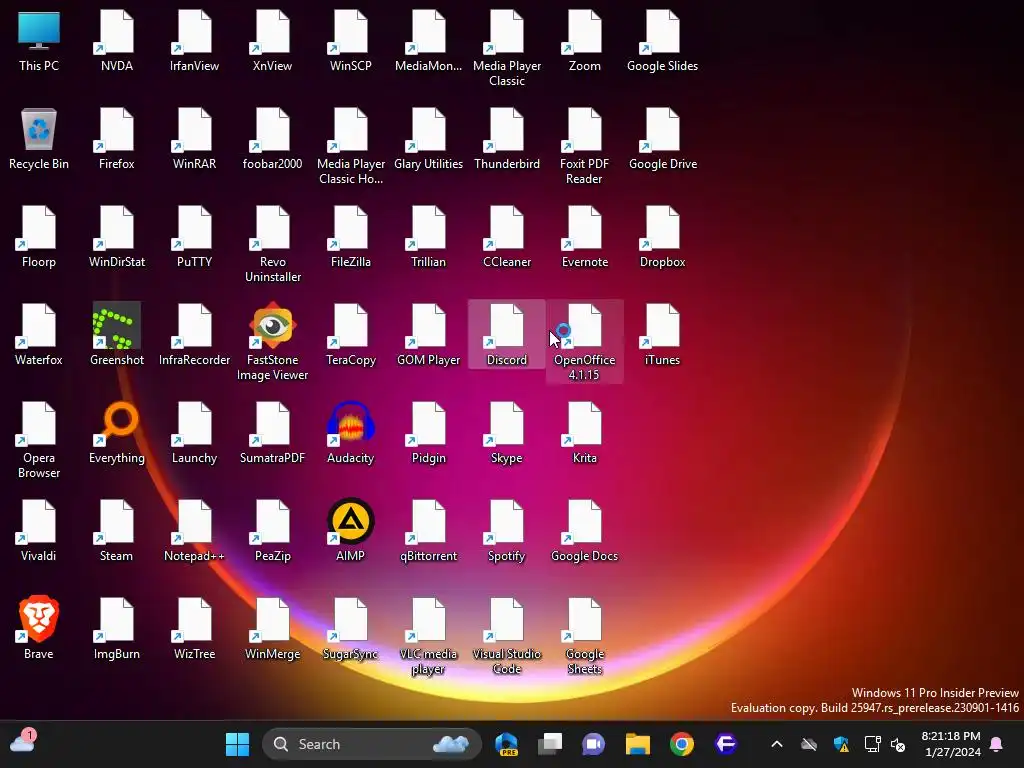Screen dimensions: 1024x768
Task: Select the SumatraPDF desktop shortcut
Action: [272, 433]
